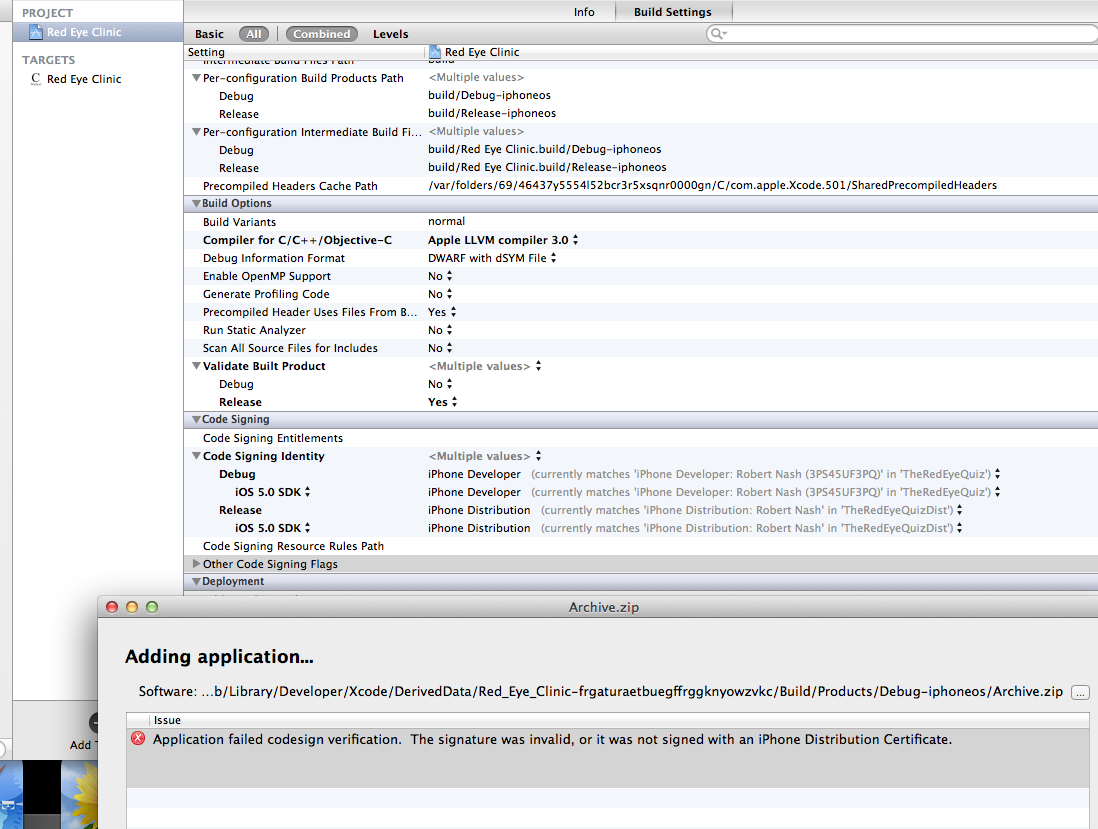This screenshot has height=829, width=1098.
Task: Collapse Per-configuration Build Products Path
Action: coord(197,78)
